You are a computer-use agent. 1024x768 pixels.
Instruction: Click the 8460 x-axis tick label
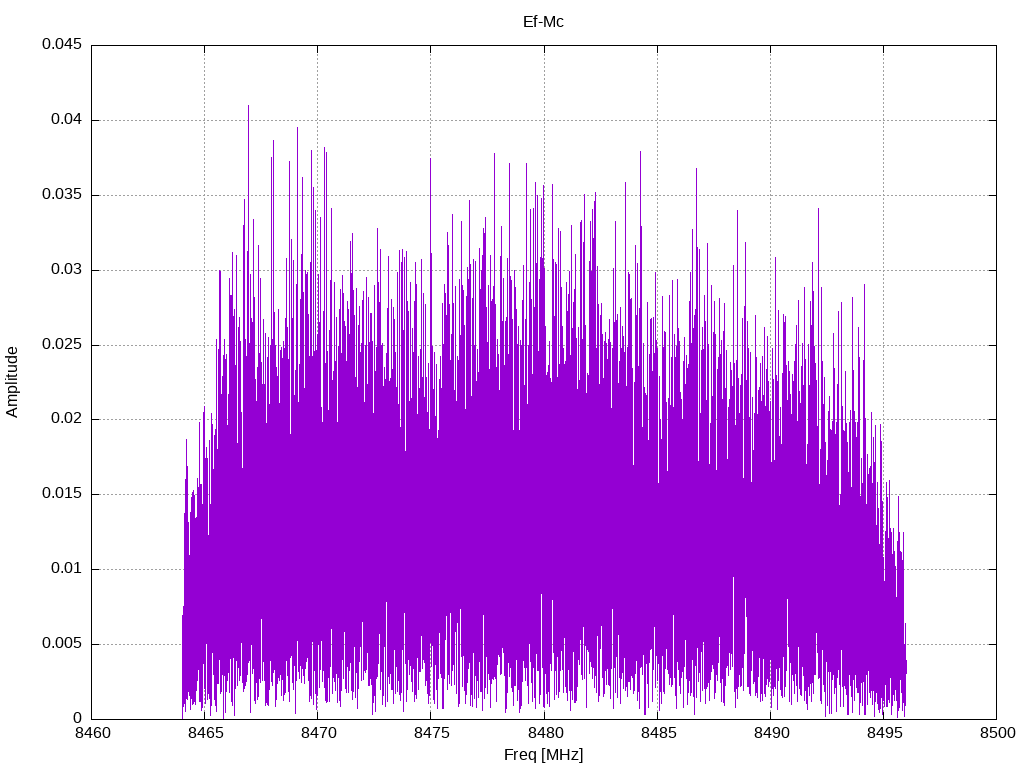92,733
